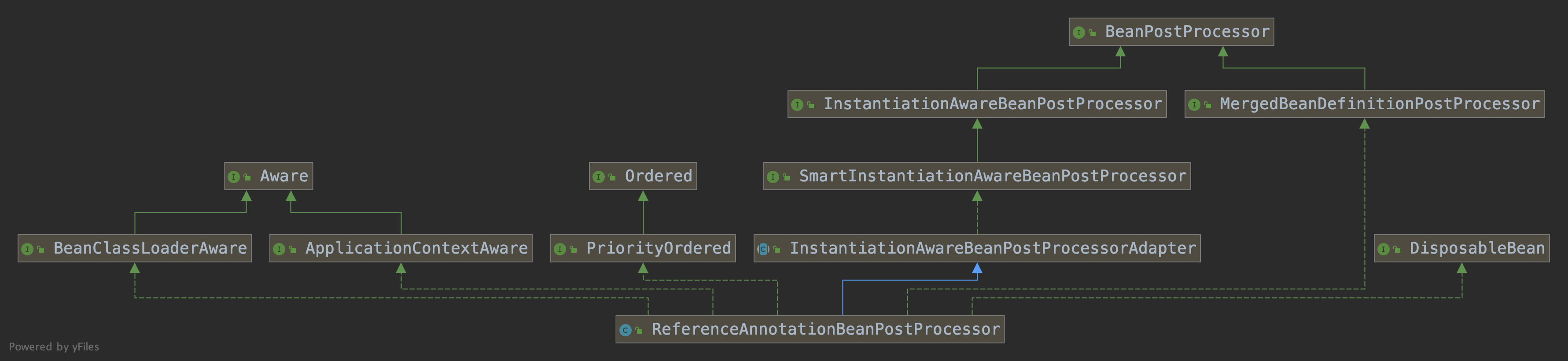Click the interface icon beside BeanClassLoaderAware

(x=27, y=249)
